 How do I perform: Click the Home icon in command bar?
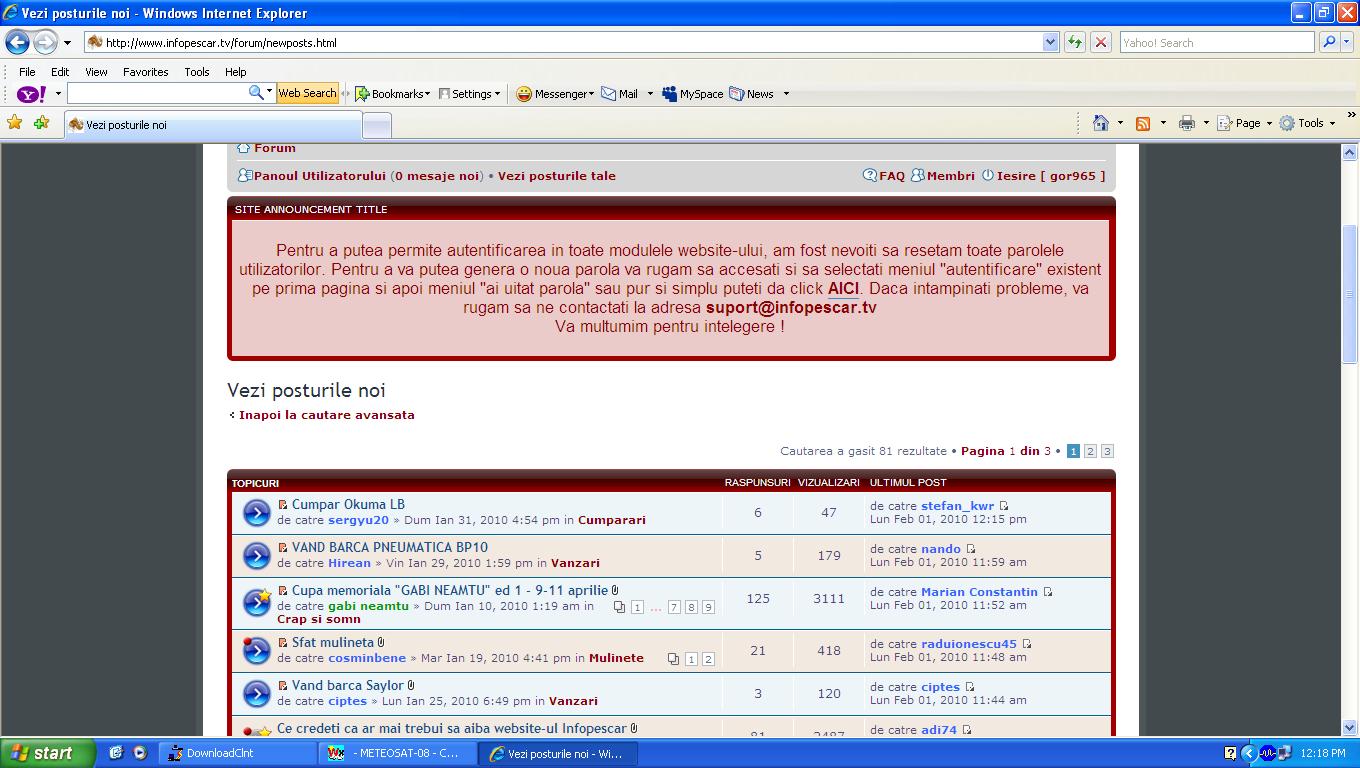1101,123
